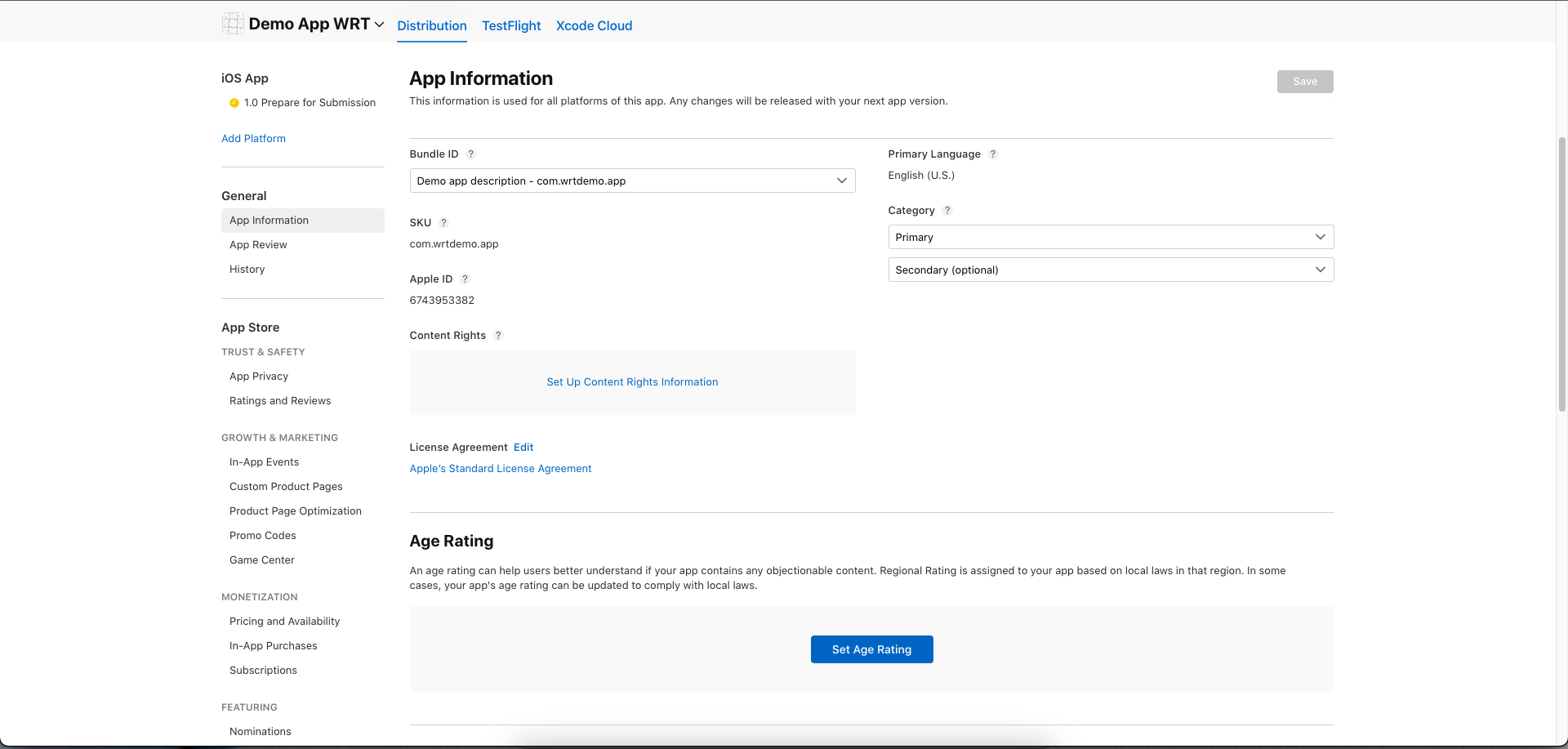The image size is (1568, 749).
Task: Select 1.0 Prepare for Submission version
Action: [310, 103]
